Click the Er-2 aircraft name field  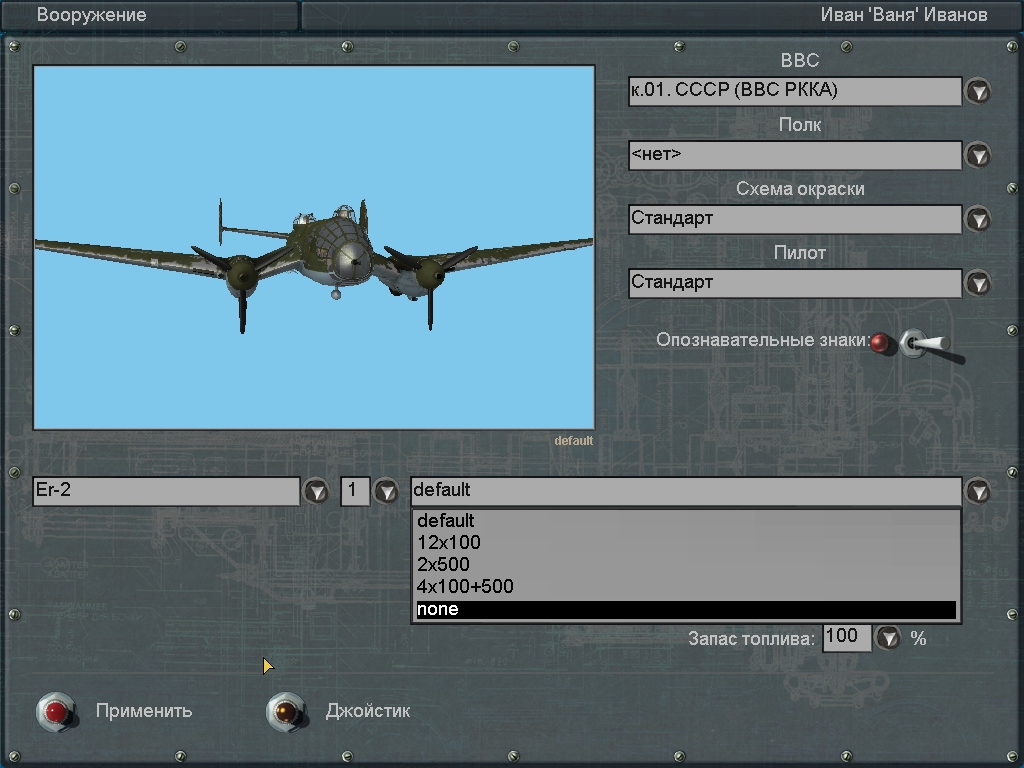pyautogui.click(x=166, y=491)
